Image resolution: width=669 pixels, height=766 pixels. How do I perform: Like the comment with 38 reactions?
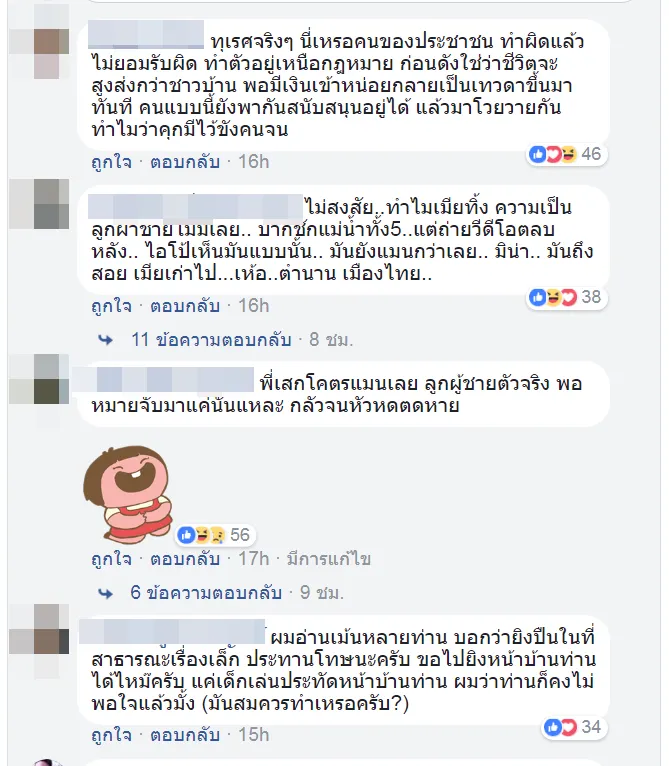[111, 306]
